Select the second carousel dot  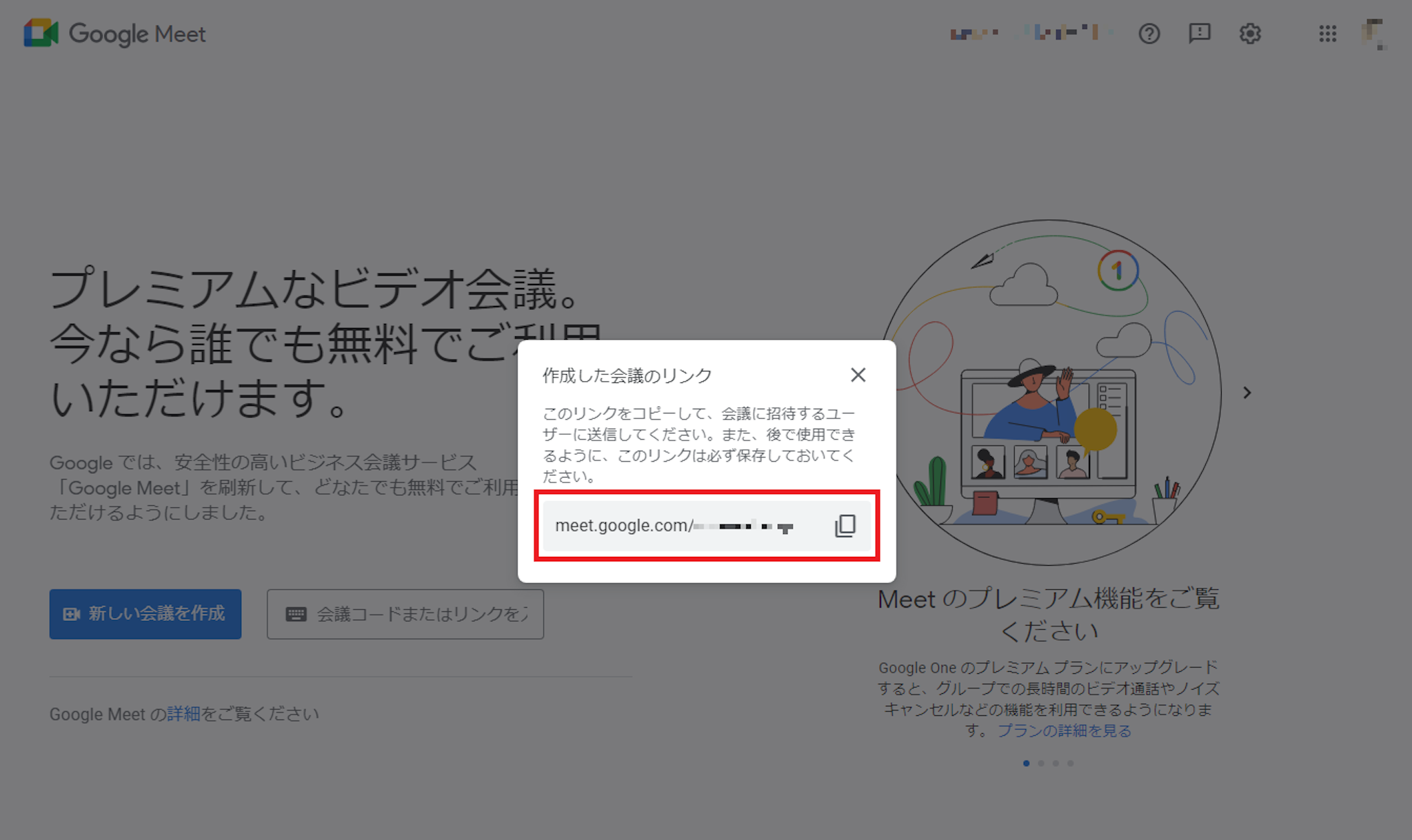click(x=1041, y=763)
